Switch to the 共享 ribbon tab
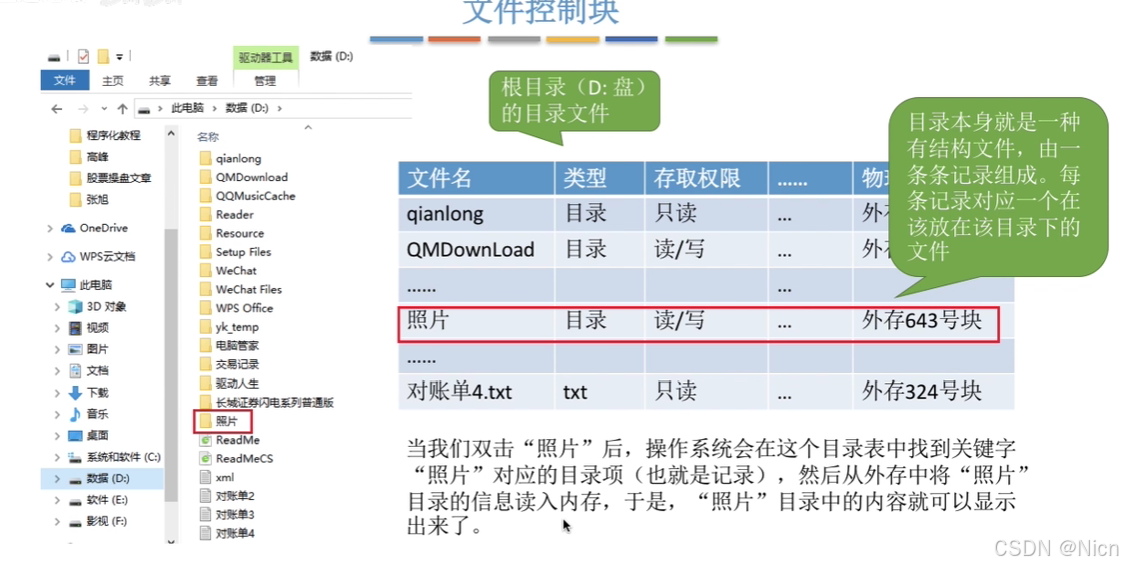The height and width of the screenshot is (568, 1123). pos(160,81)
